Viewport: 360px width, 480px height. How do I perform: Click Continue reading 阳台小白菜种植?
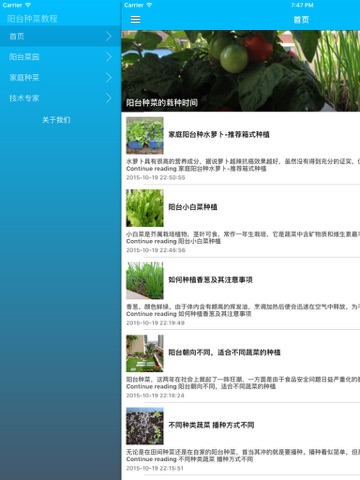173,241
